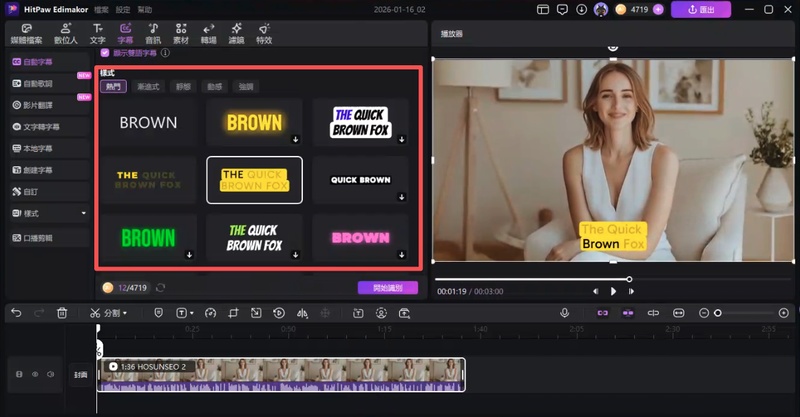Expand the 樣式 item in left sidebar
Viewport: 800px width, 417px height.
[85, 213]
